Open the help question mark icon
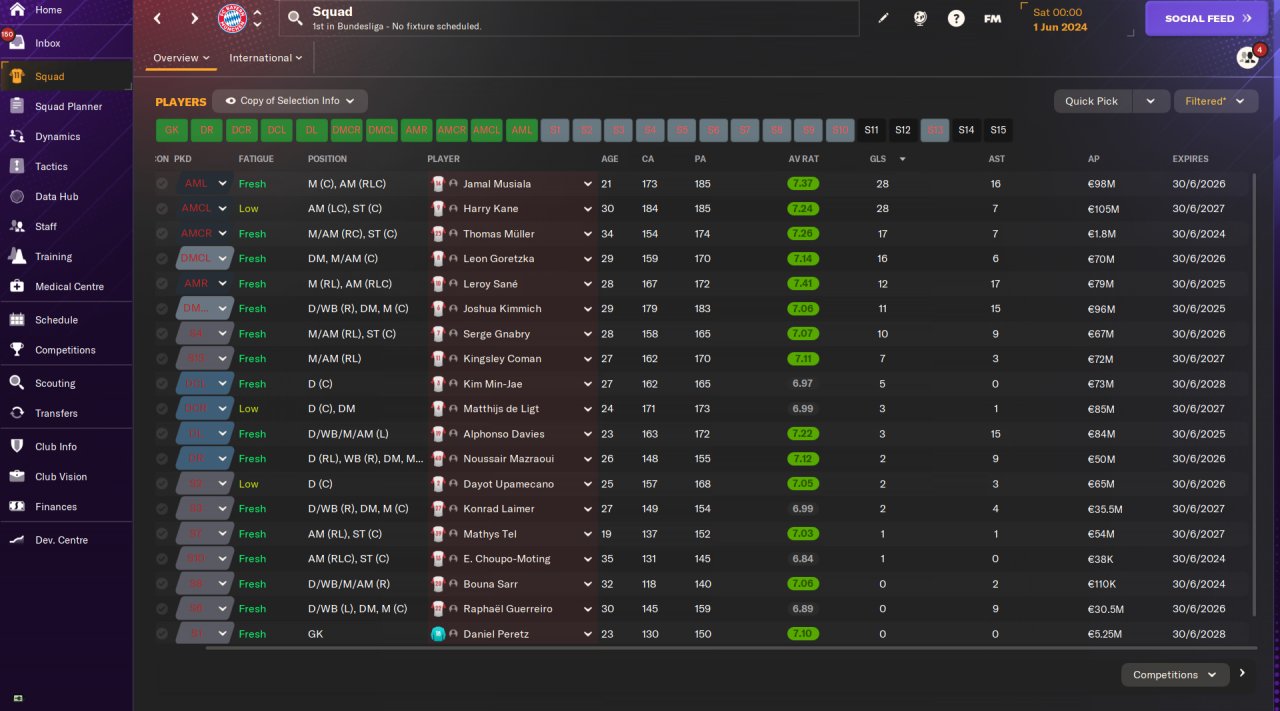 [x=956, y=18]
